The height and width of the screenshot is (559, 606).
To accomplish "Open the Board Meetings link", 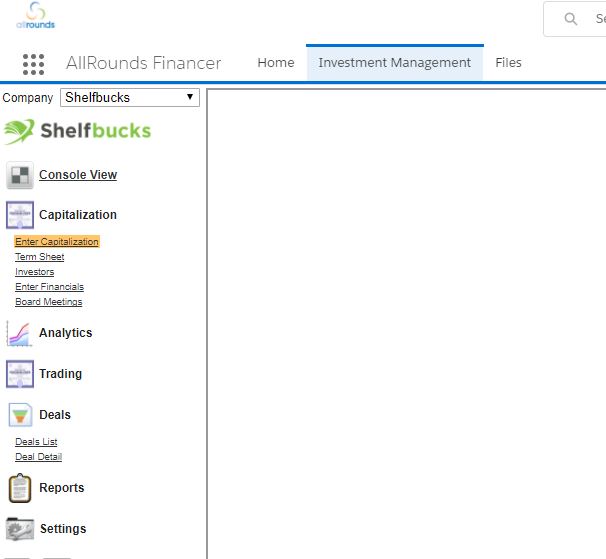I will [x=49, y=302].
